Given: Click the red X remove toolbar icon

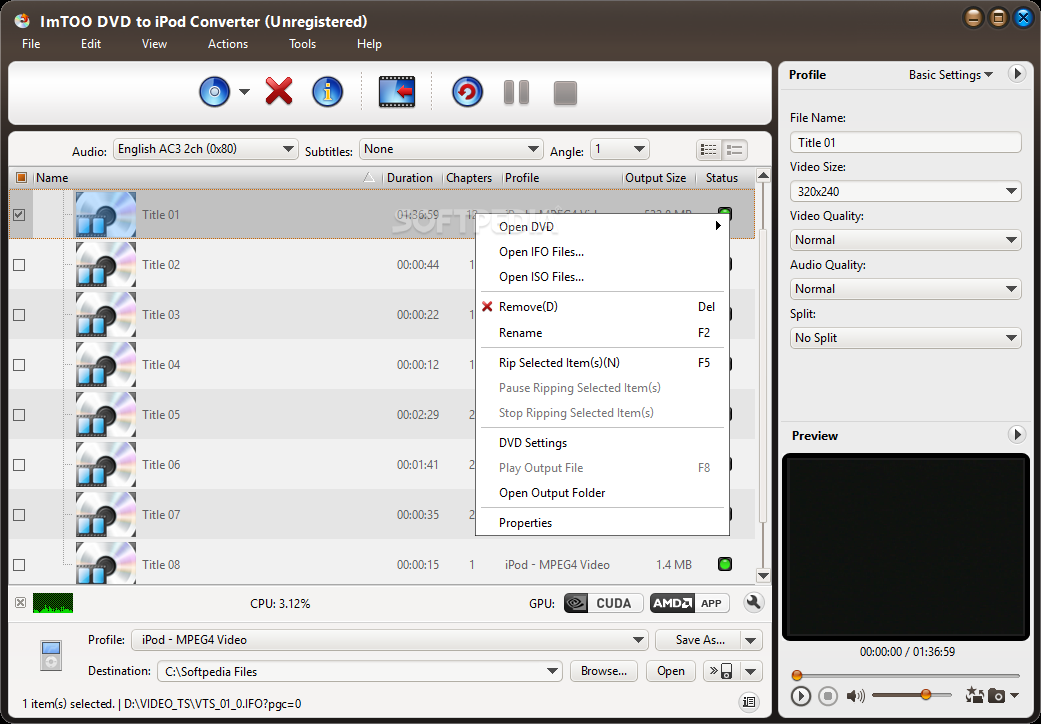Looking at the screenshot, I should click(x=279, y=93).
